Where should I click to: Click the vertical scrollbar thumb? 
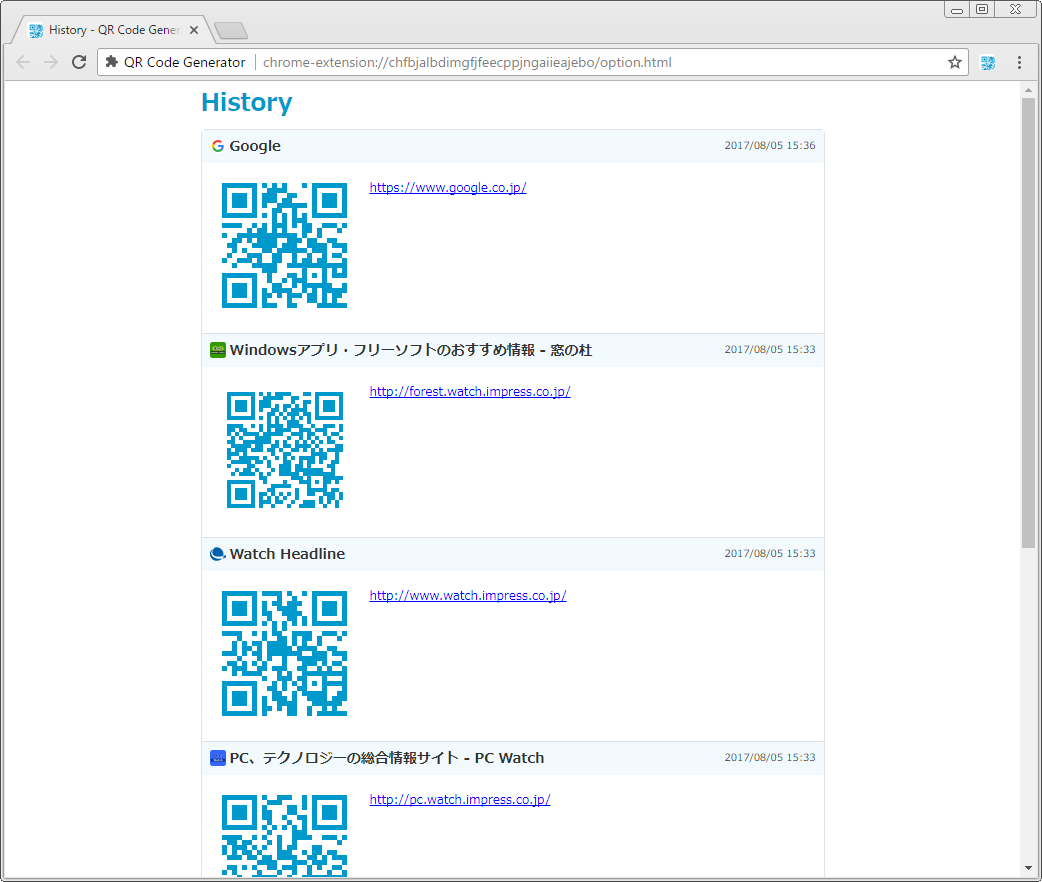pos(1029,323)
